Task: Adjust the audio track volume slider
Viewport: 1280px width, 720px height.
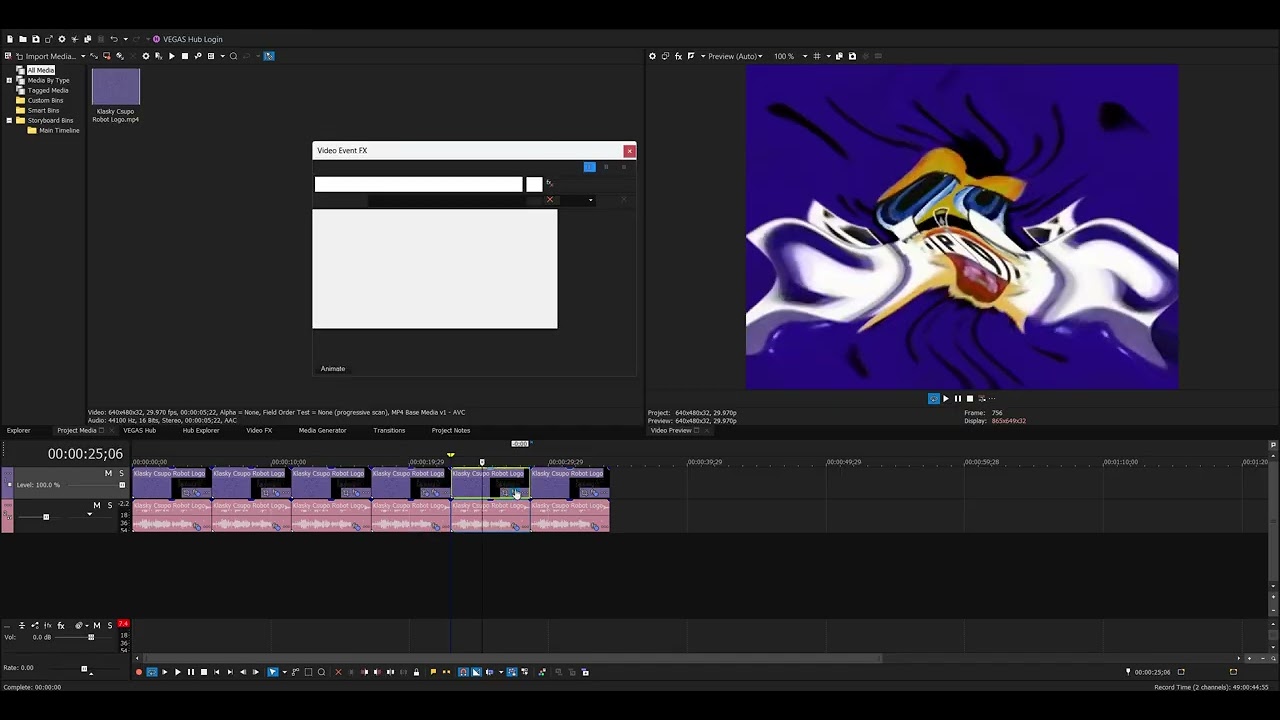Action: point(46,517)
